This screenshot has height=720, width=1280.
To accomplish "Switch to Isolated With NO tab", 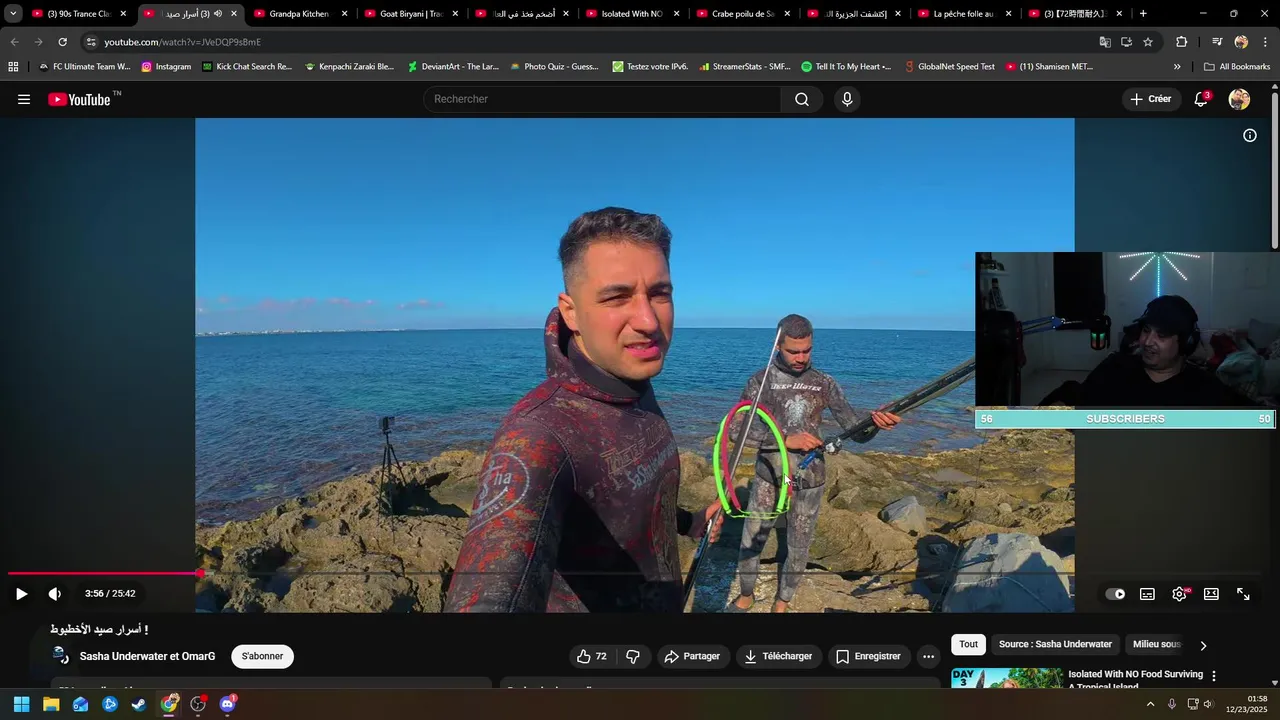I will pos(632,14).
